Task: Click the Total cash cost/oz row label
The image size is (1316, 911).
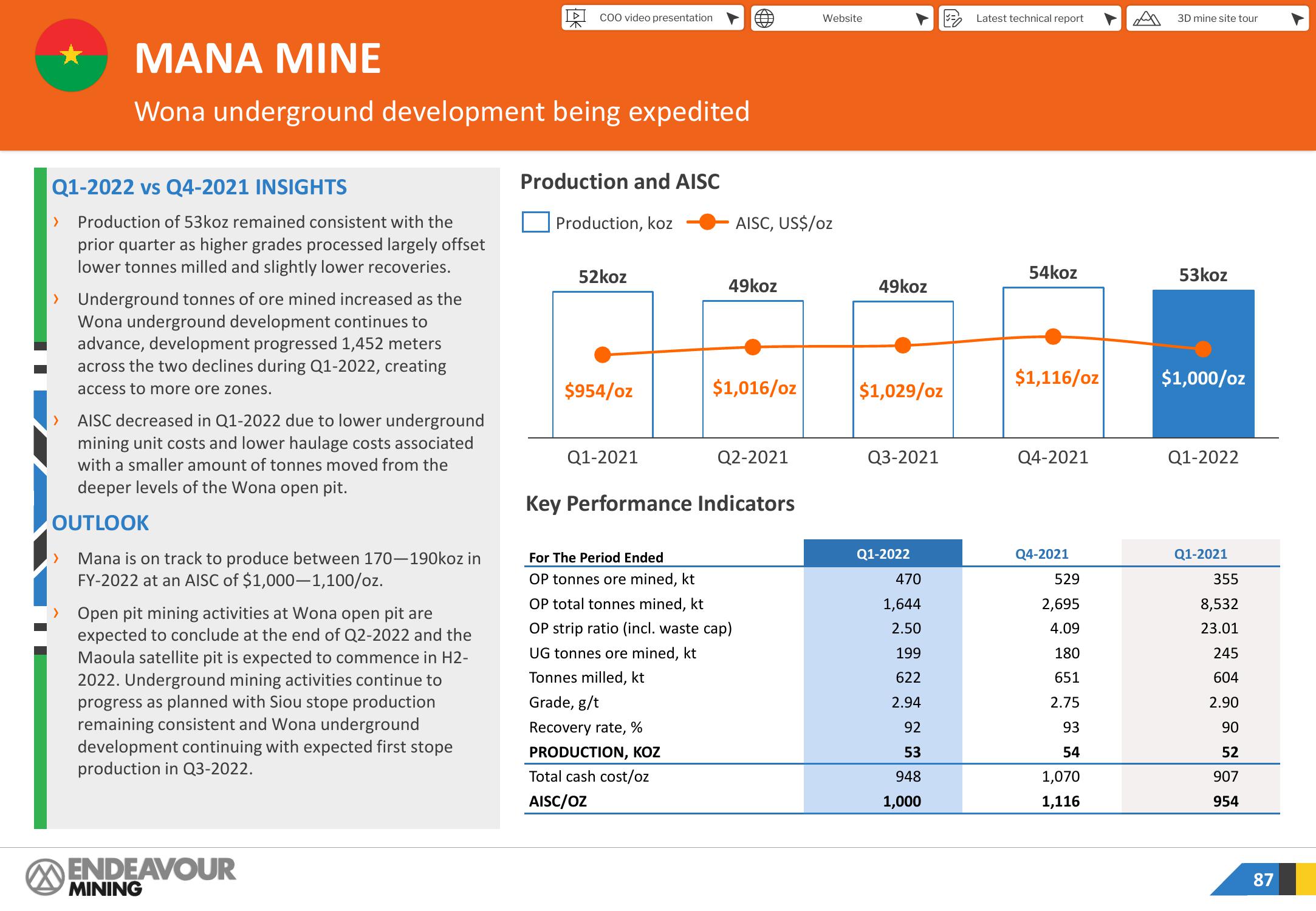Action: [x=589, y=777]
